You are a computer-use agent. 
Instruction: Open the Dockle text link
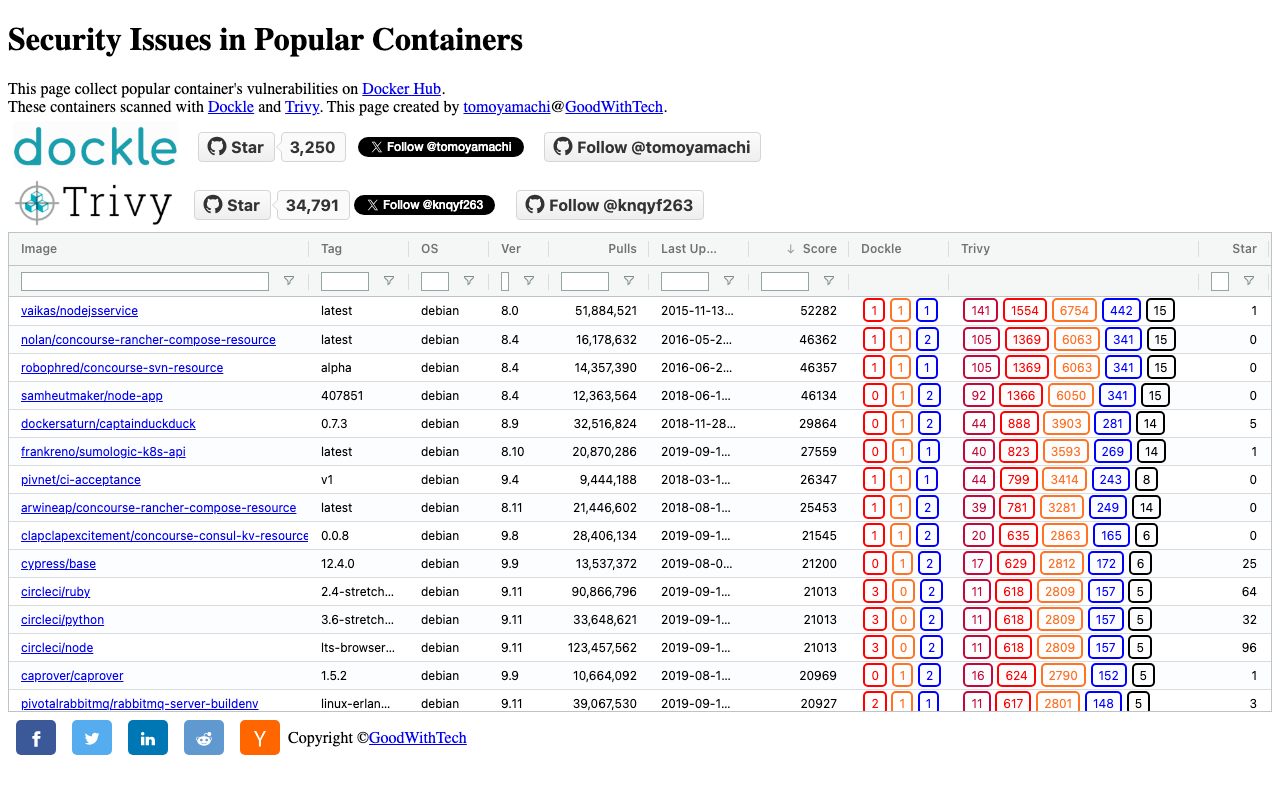pos(231,107)
